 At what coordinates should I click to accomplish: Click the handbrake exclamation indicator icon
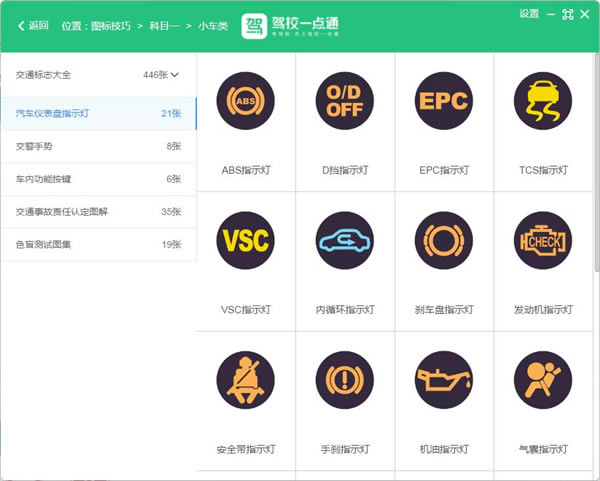coord(345,381)
